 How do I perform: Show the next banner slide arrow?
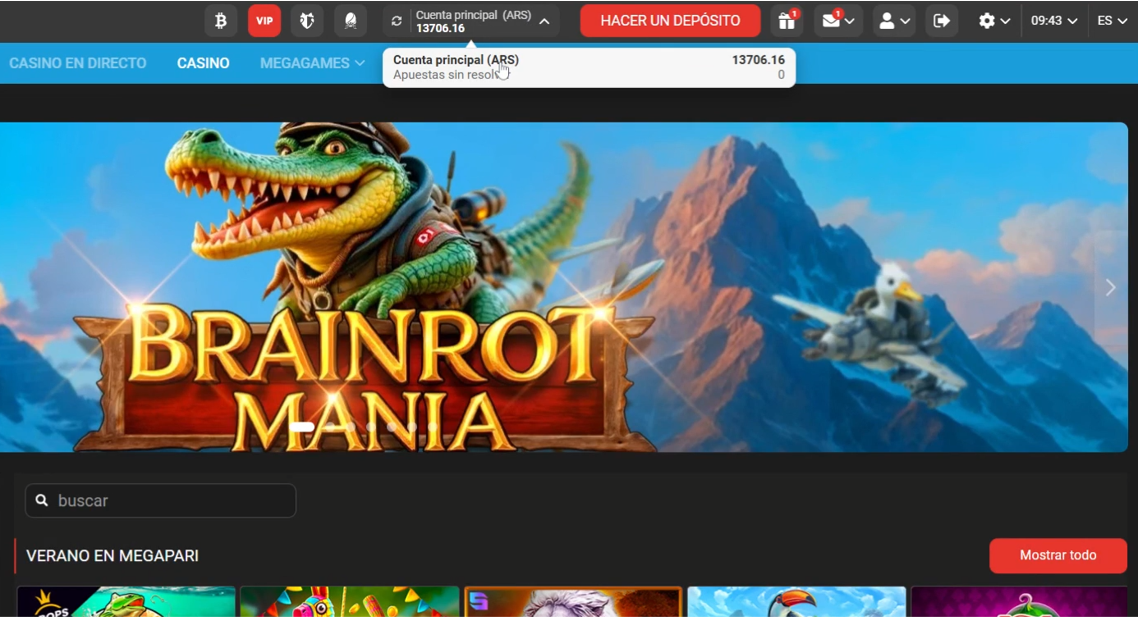(x=1110, y=287)
